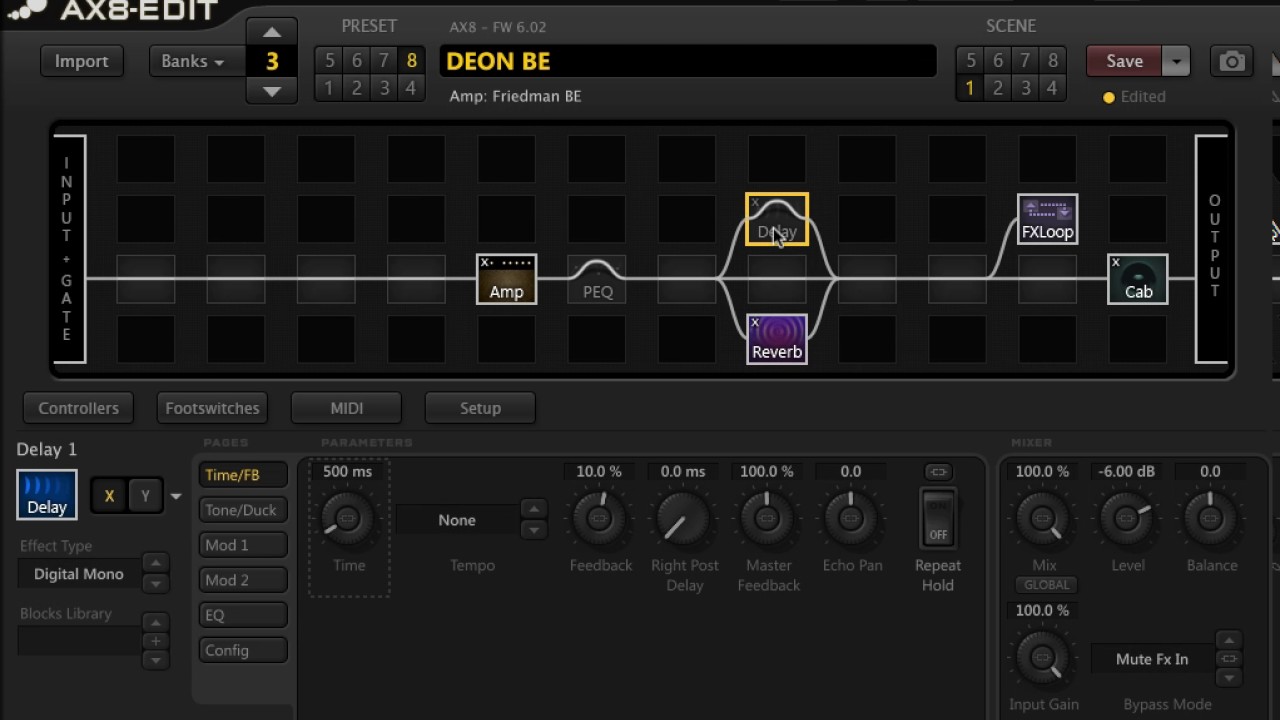Open the X/Y options dropdown arrow

pyautogui.click(x=176, y=496)
